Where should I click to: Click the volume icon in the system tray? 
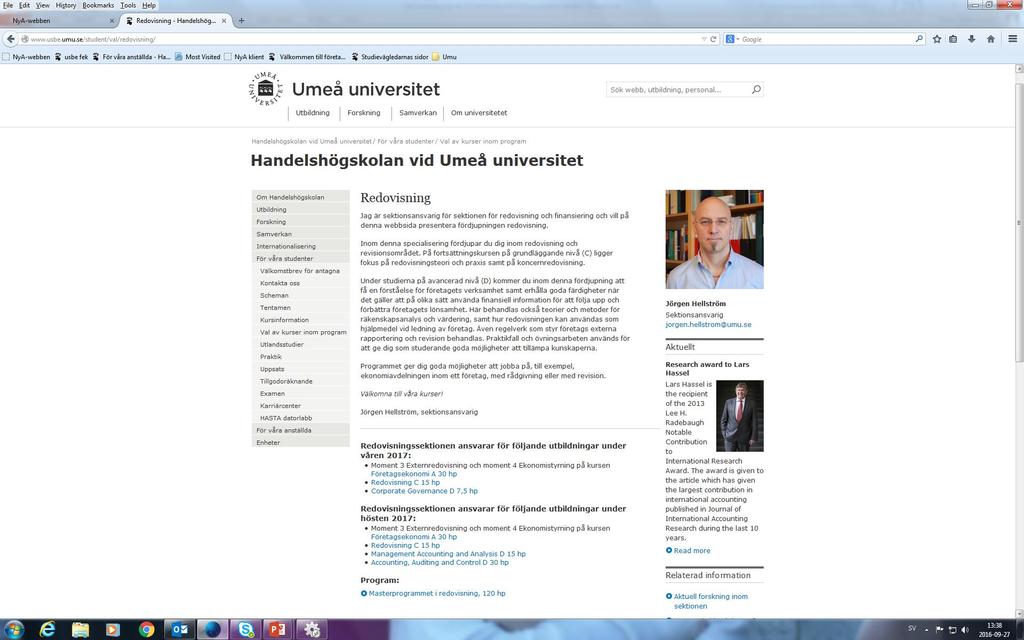pos(965,630)
